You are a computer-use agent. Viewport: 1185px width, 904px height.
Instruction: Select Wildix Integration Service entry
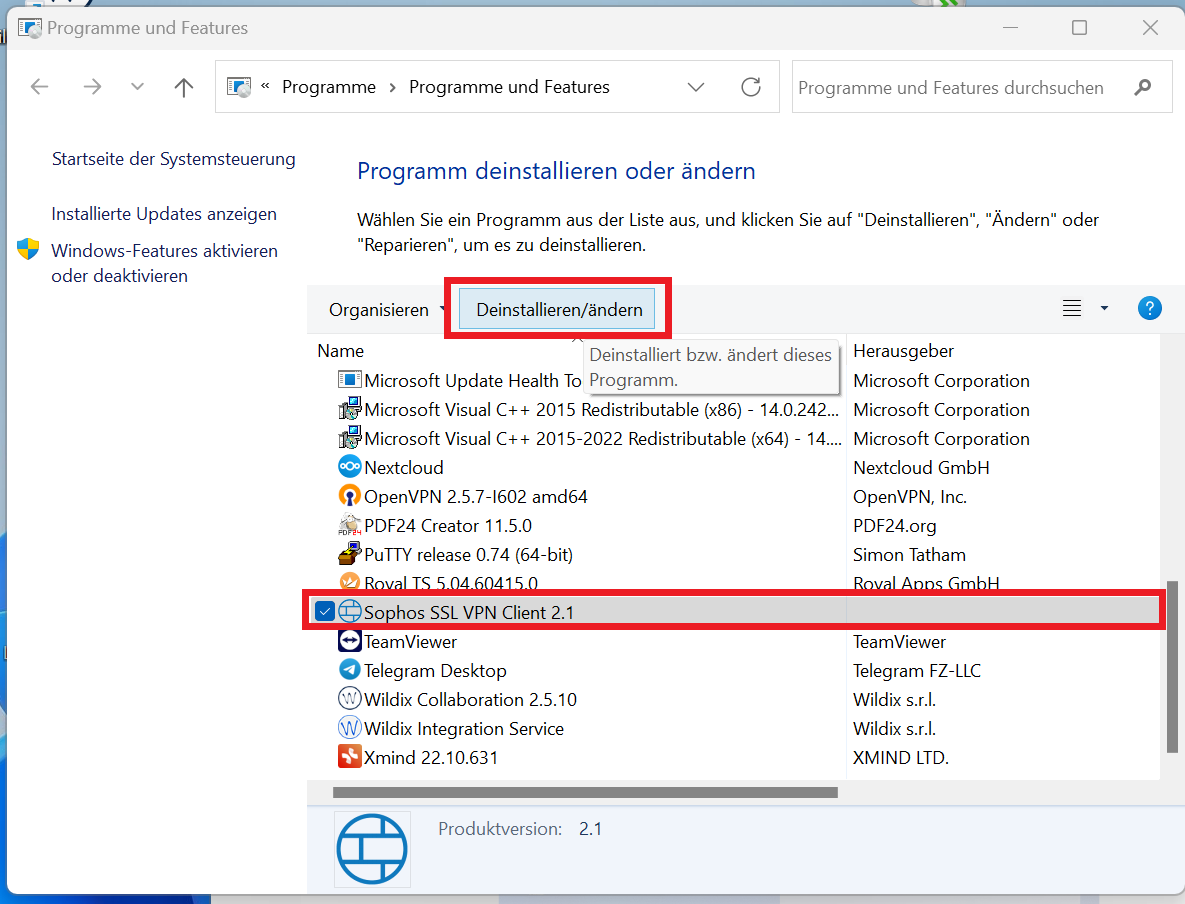[464, 729]
